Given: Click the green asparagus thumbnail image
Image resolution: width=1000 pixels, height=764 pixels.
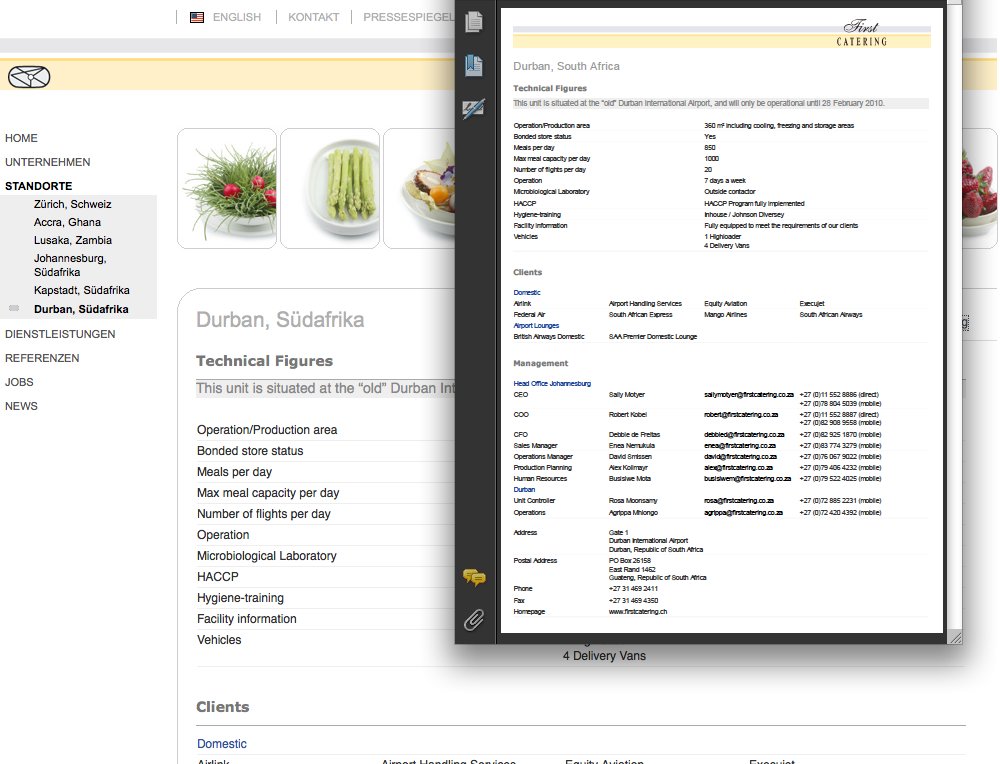Looking at the screenshot, I should 330,188.
